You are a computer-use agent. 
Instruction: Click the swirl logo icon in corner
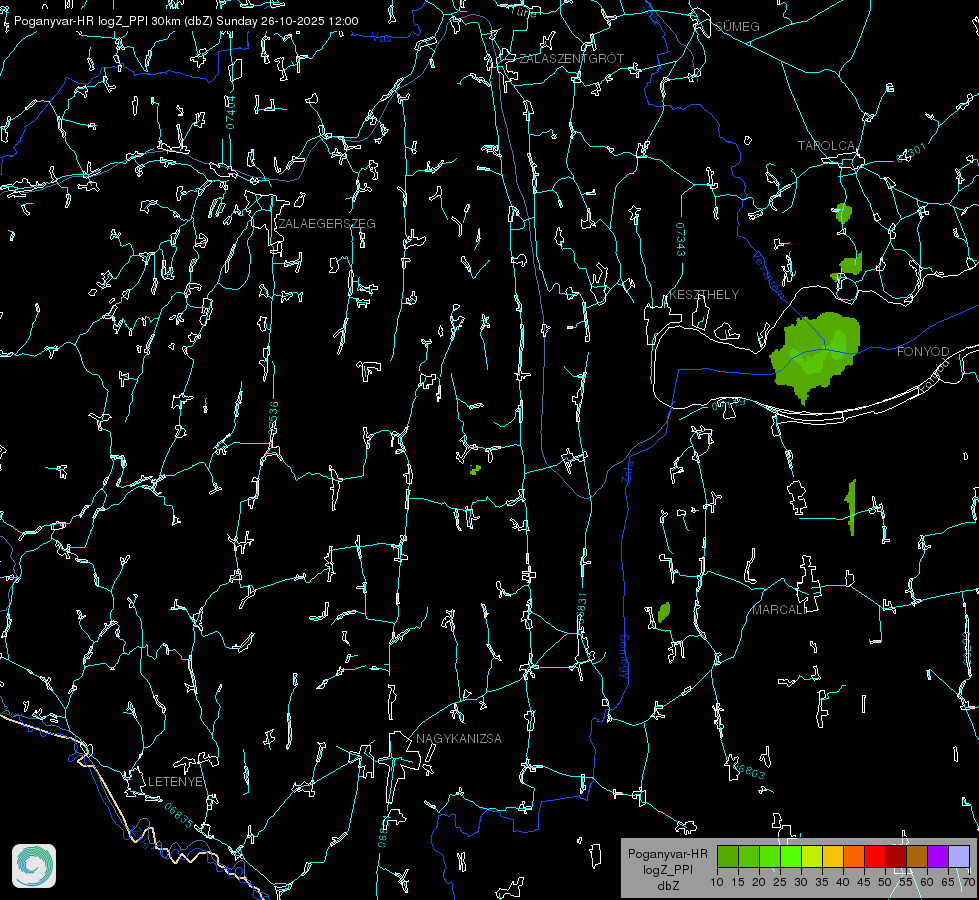click(x=34, y=866)
